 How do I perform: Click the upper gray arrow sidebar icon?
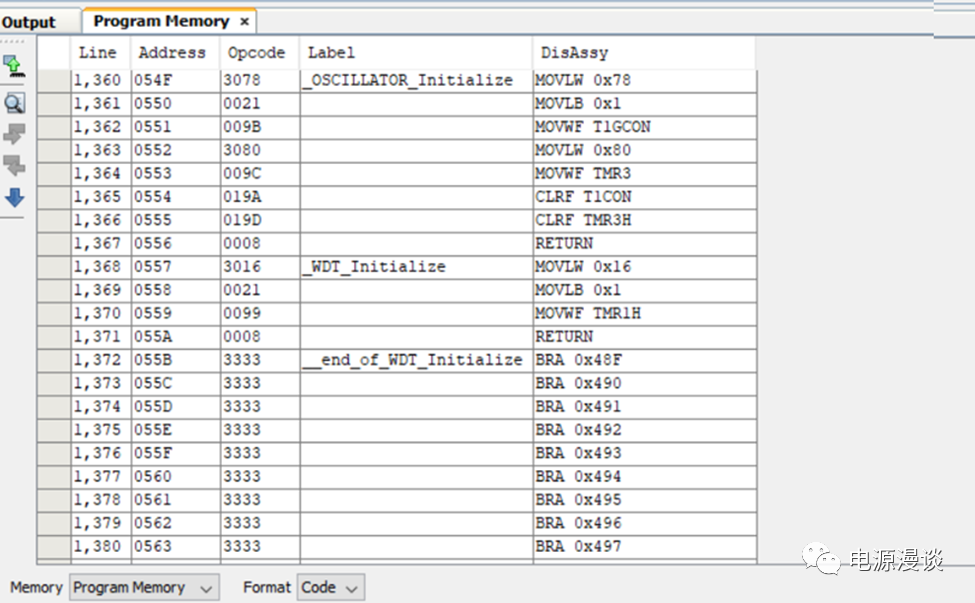point(14,134)
